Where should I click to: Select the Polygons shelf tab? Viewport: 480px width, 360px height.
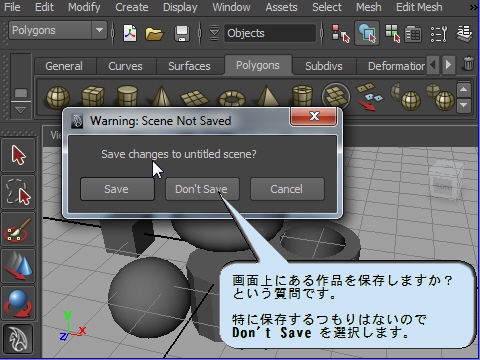pyautogui.click(x=258, y=65)
